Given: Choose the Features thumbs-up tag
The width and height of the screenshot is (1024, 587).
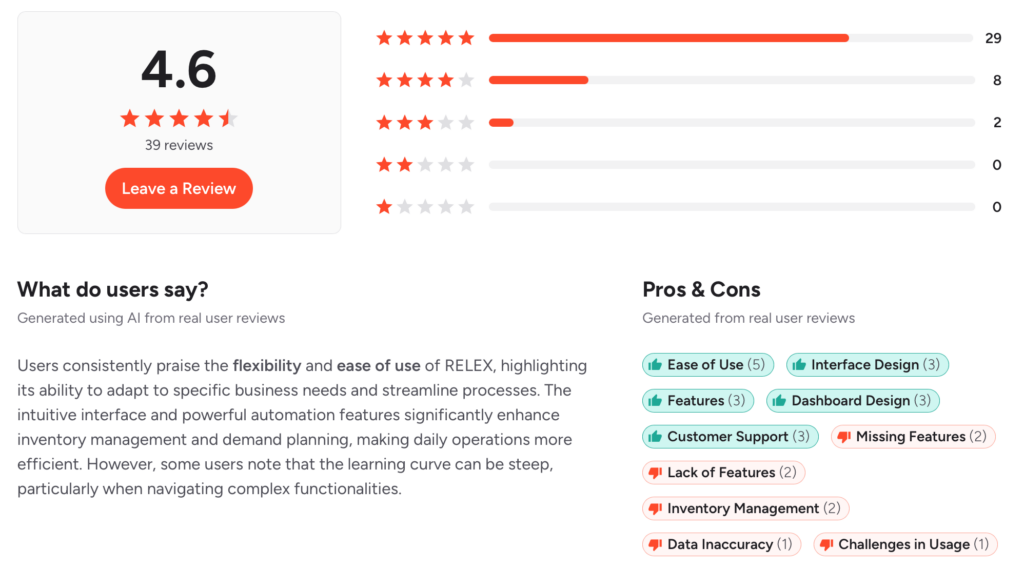Looking at the screenshot, I should (x=698, y=400).
